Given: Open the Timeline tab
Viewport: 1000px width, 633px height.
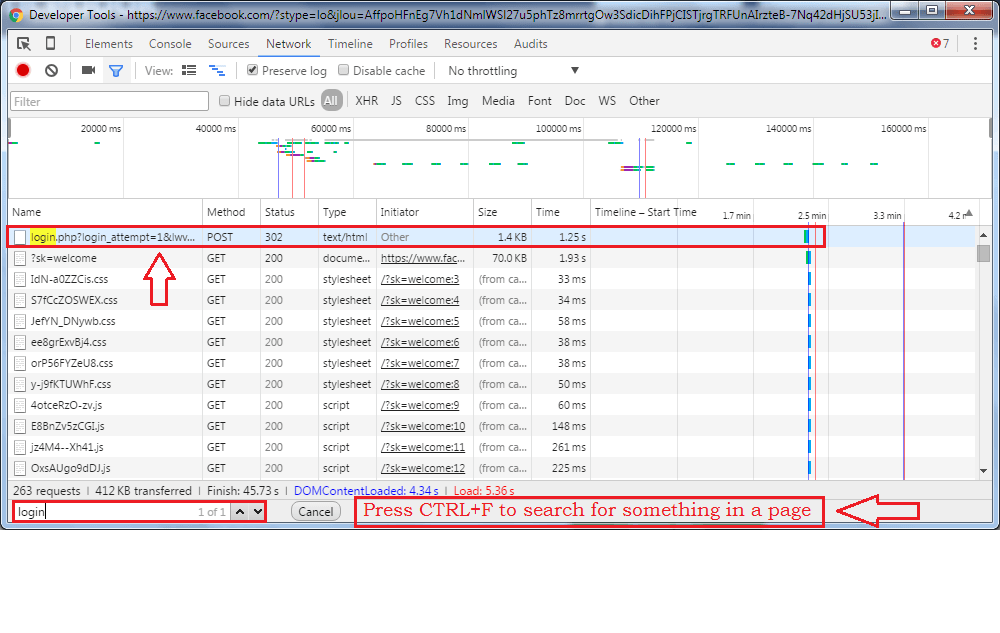Looking at the screenshot, I should pyautogui.click(x=350, y=44).
